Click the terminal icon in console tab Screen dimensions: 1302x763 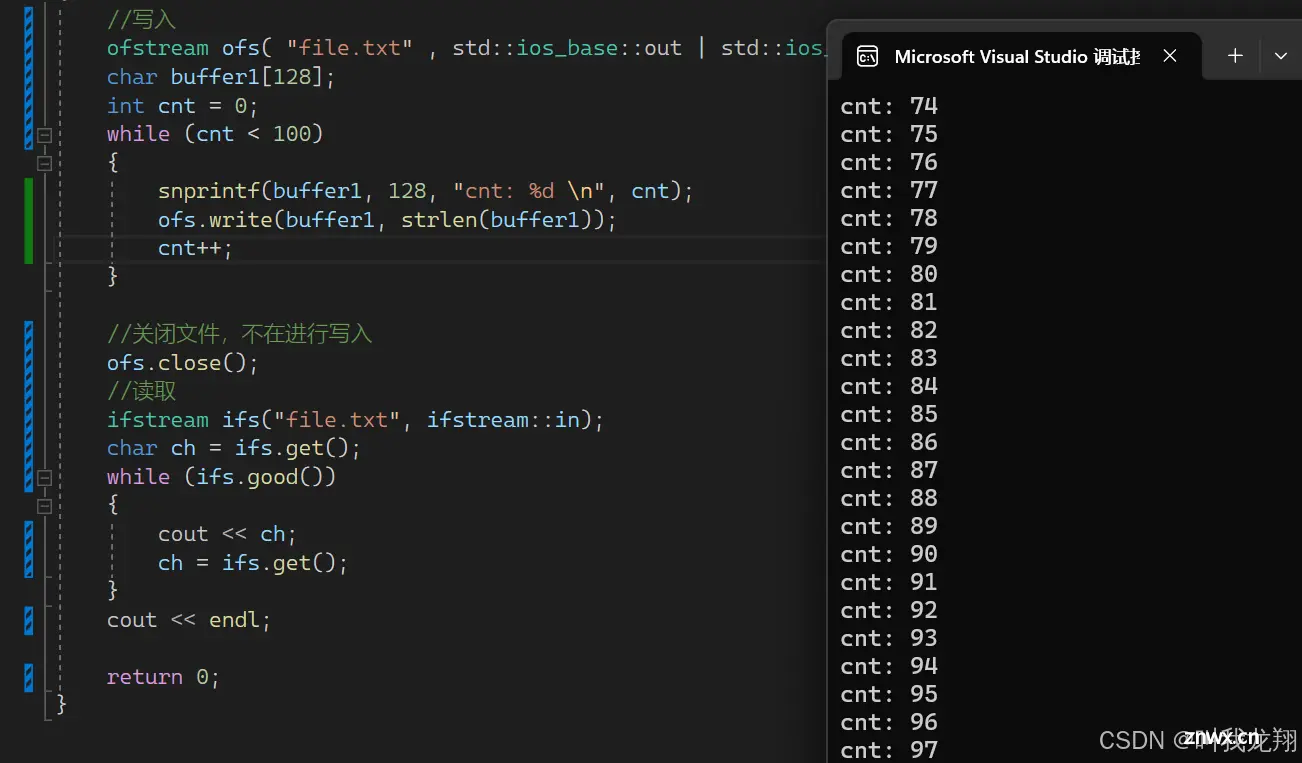[x=867, y=57]
